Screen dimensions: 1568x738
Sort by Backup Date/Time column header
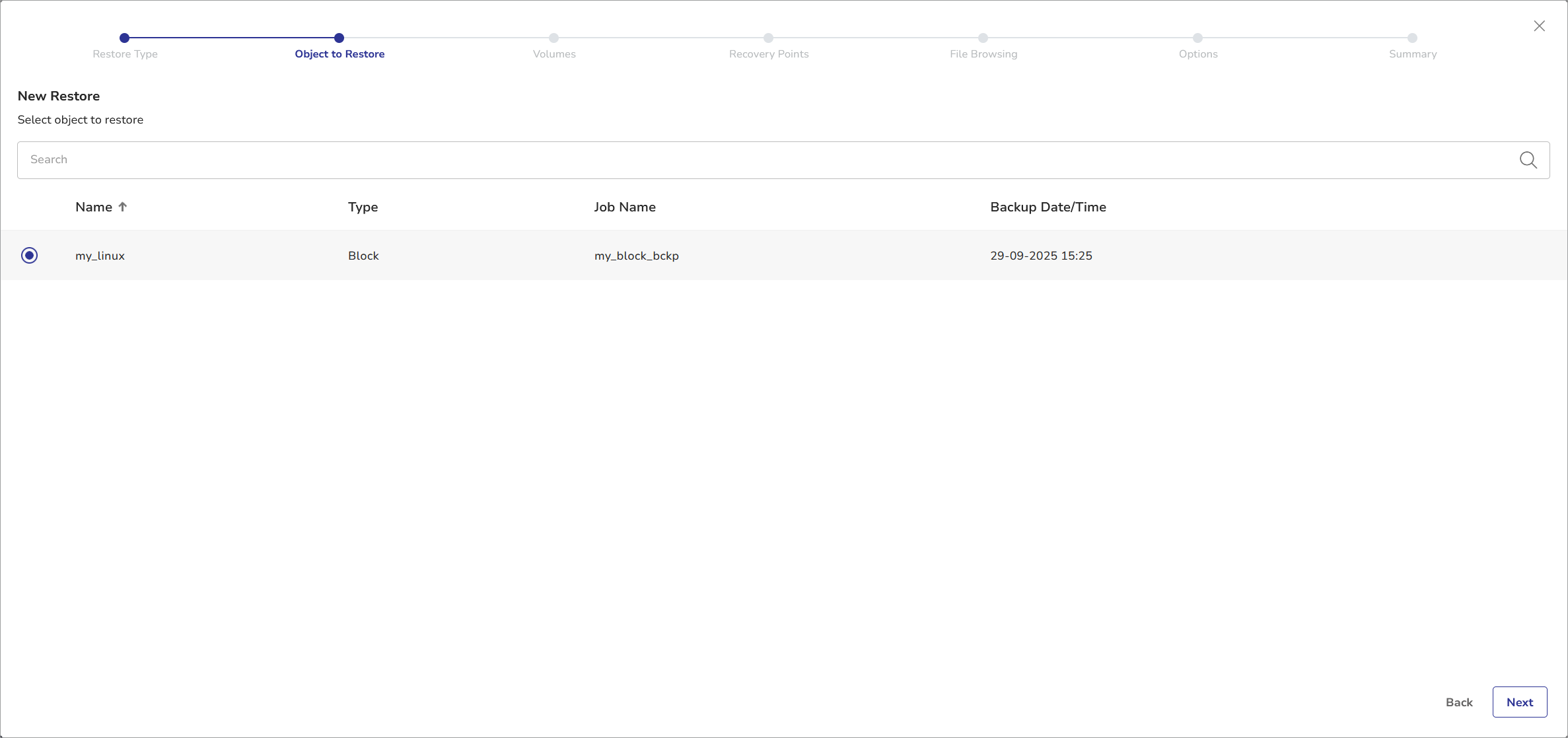coord(1048,207)
